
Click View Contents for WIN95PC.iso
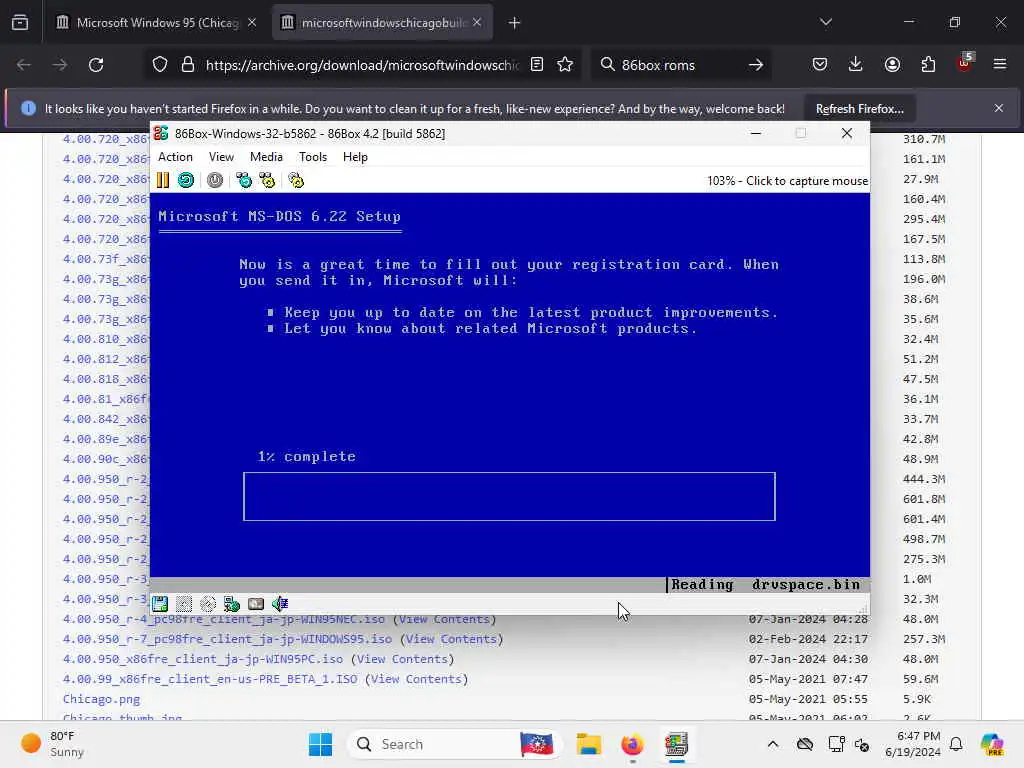(x=402, y=659)
